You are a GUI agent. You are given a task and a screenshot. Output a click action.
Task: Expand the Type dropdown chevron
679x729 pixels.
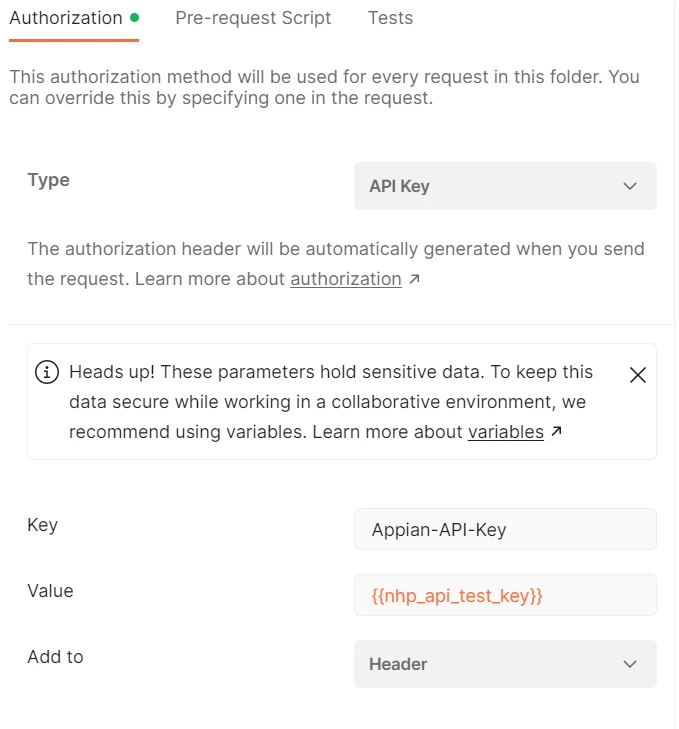click(x=630, y=186)
